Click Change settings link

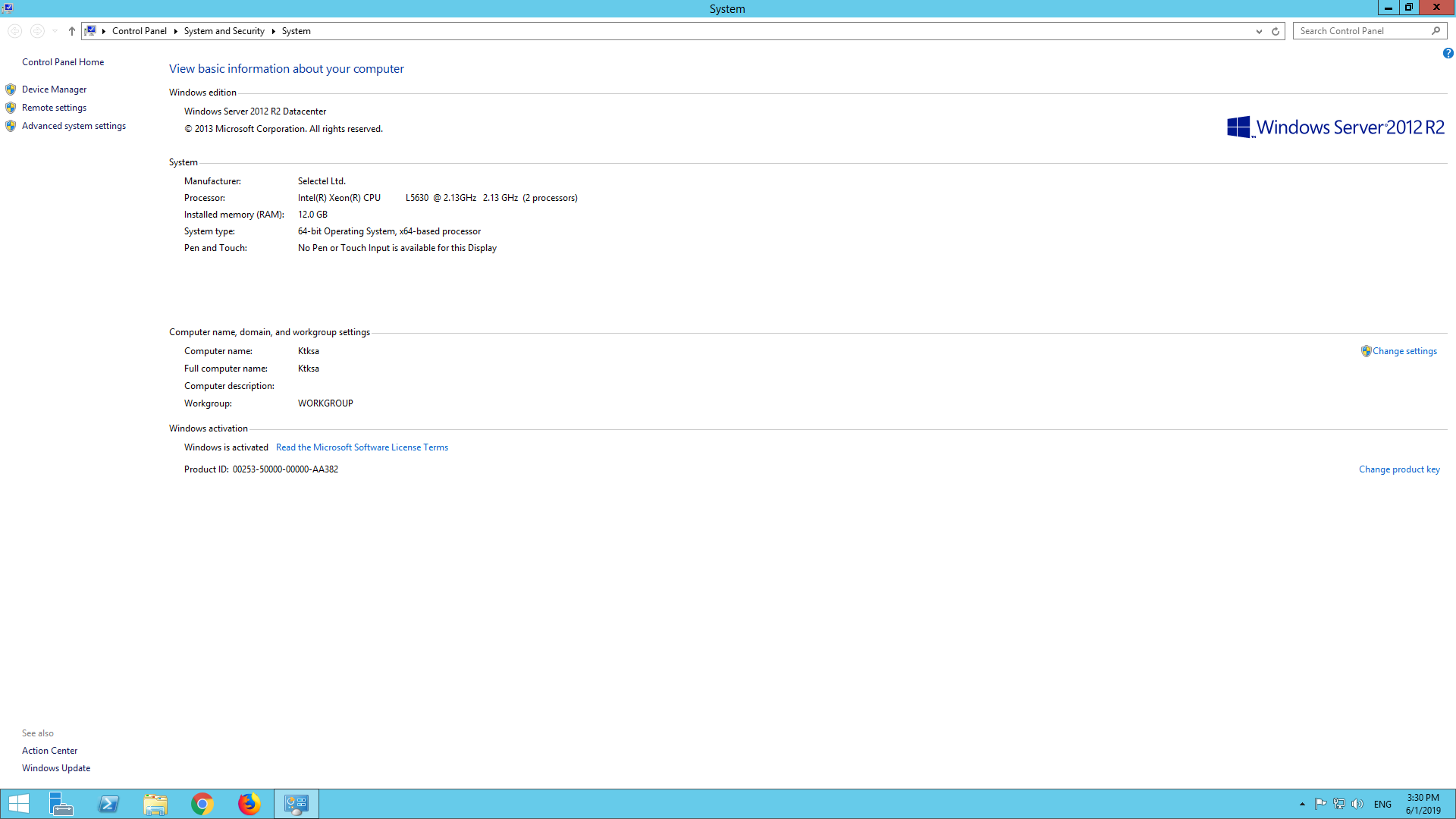tap(1404, 351)
